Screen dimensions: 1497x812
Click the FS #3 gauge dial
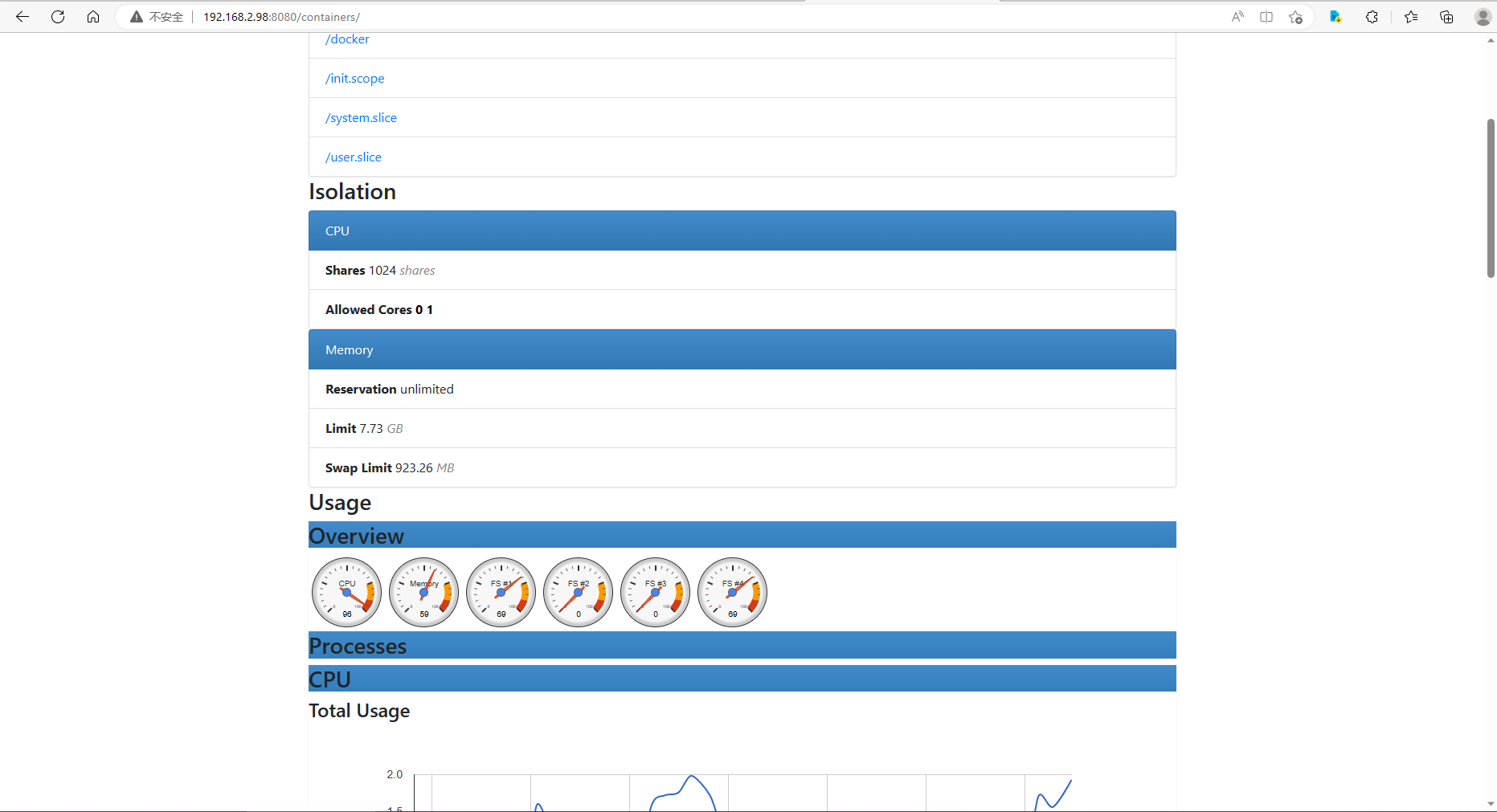click(656, 592)
